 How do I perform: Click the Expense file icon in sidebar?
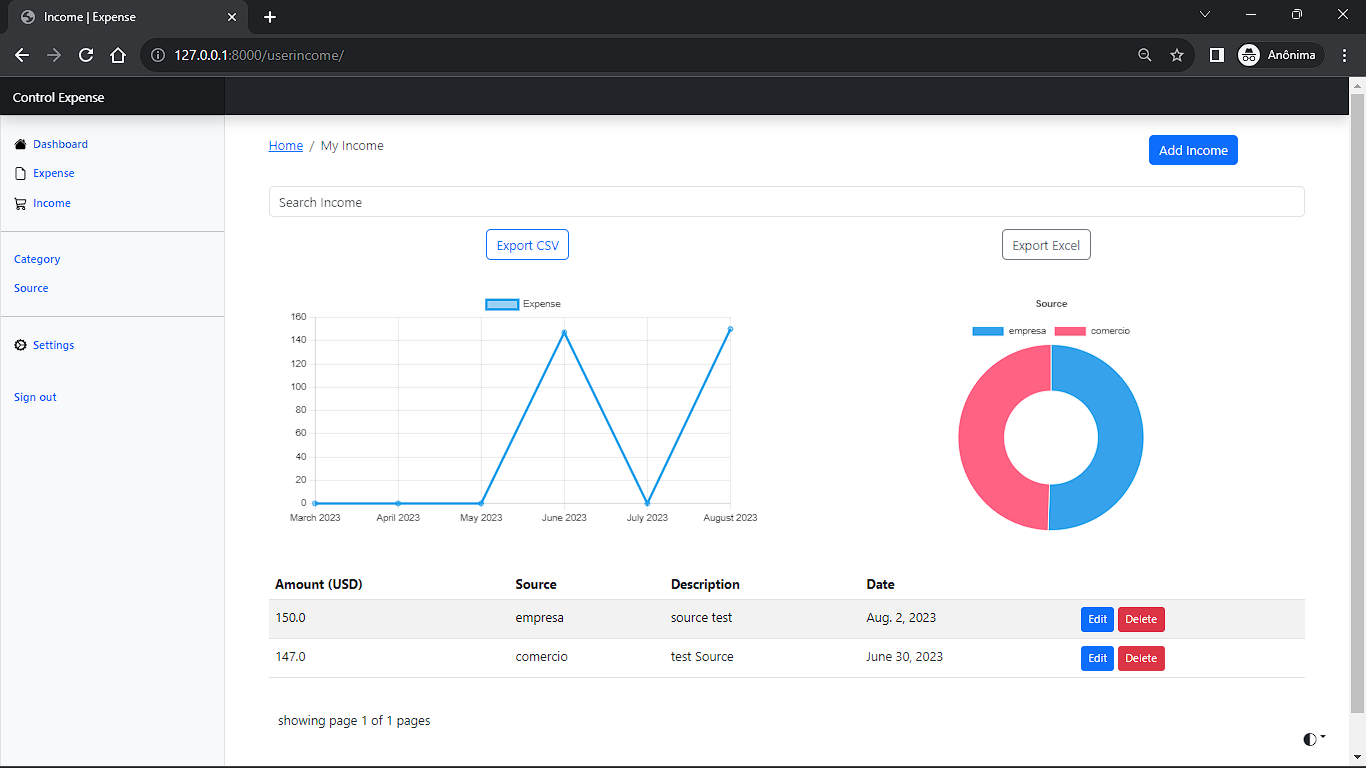(x=20, y=173)
